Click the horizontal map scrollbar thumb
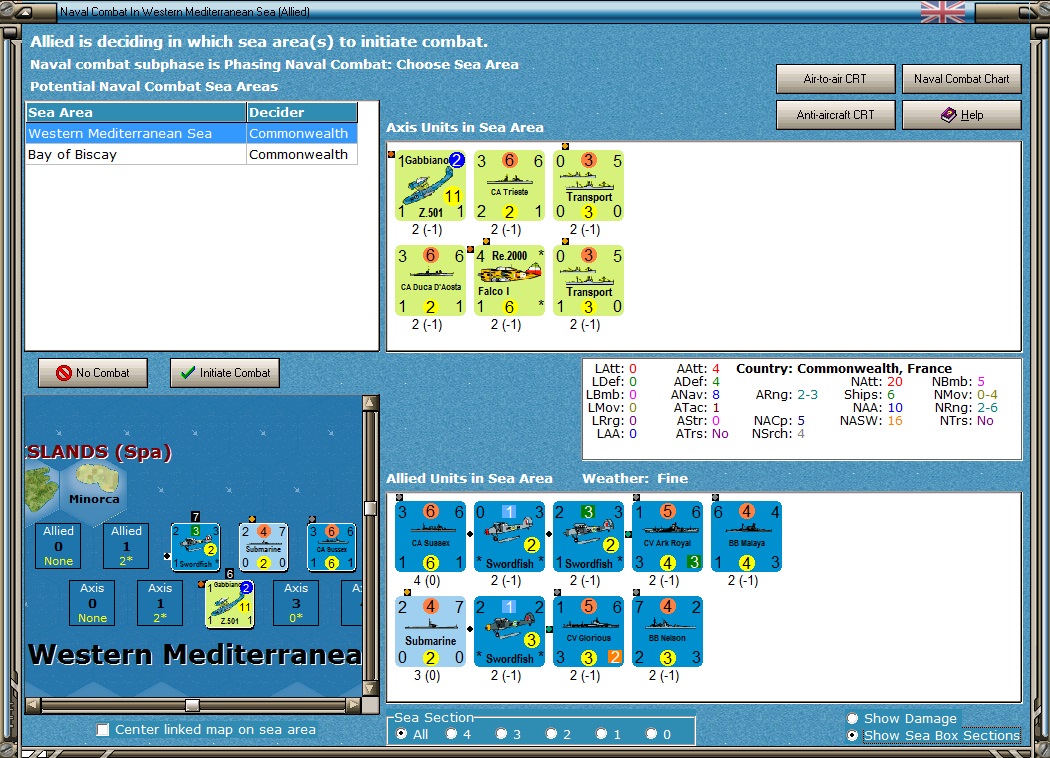 click(x=192, y=704)
